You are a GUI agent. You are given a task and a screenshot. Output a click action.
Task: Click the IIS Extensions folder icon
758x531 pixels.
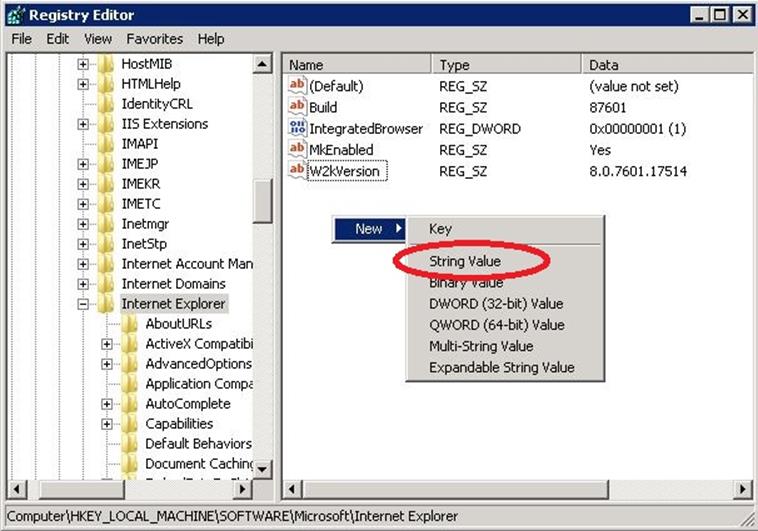(106, 124)
